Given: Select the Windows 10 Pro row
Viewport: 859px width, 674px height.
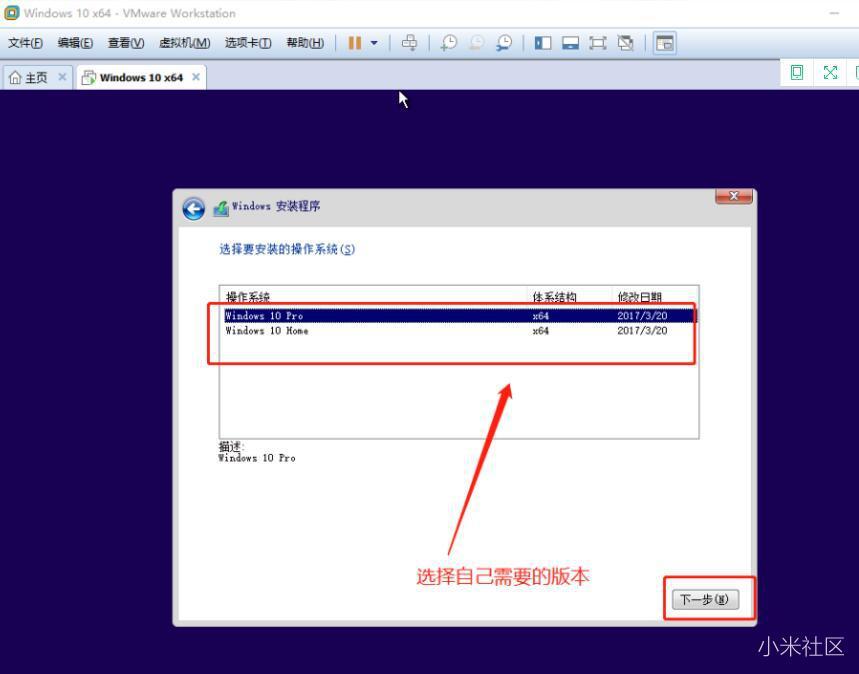Looking at the screenshot, I should [x=461, y=316].
